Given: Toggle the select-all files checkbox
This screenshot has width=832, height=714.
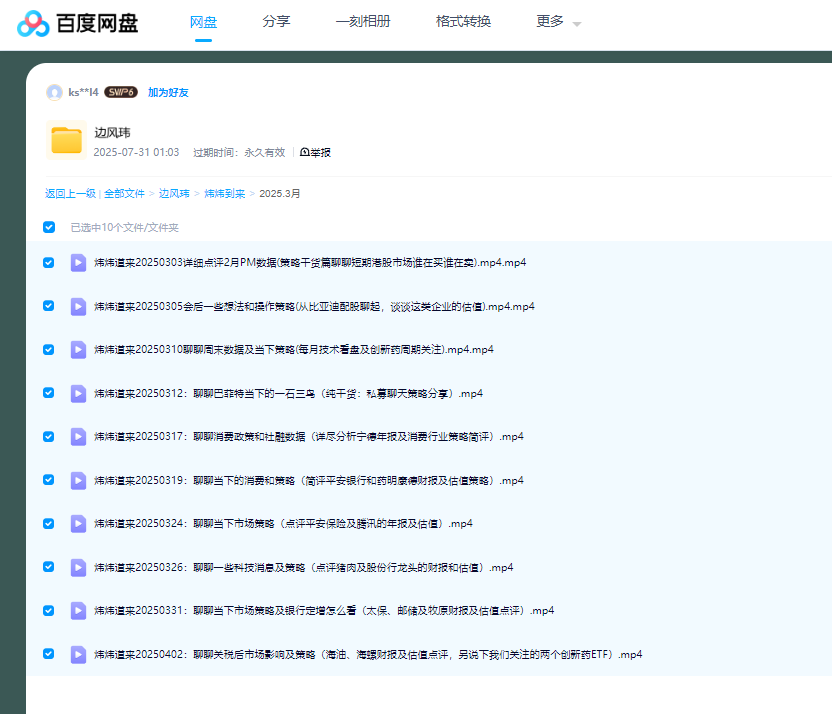Looking at the screenshot, I should point(49,227).
